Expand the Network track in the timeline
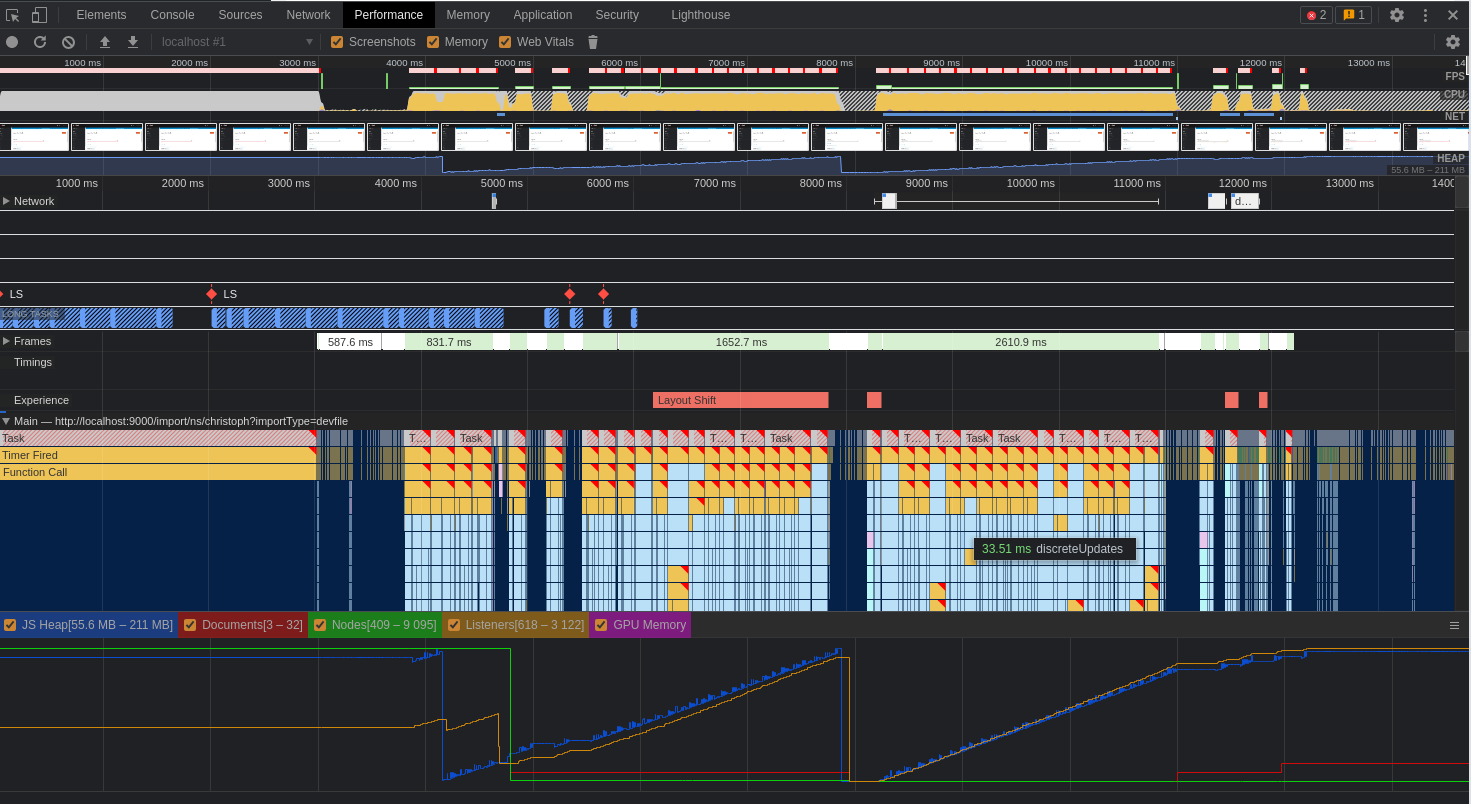The height and width of the screenshot is (804, 1471). 6,201
